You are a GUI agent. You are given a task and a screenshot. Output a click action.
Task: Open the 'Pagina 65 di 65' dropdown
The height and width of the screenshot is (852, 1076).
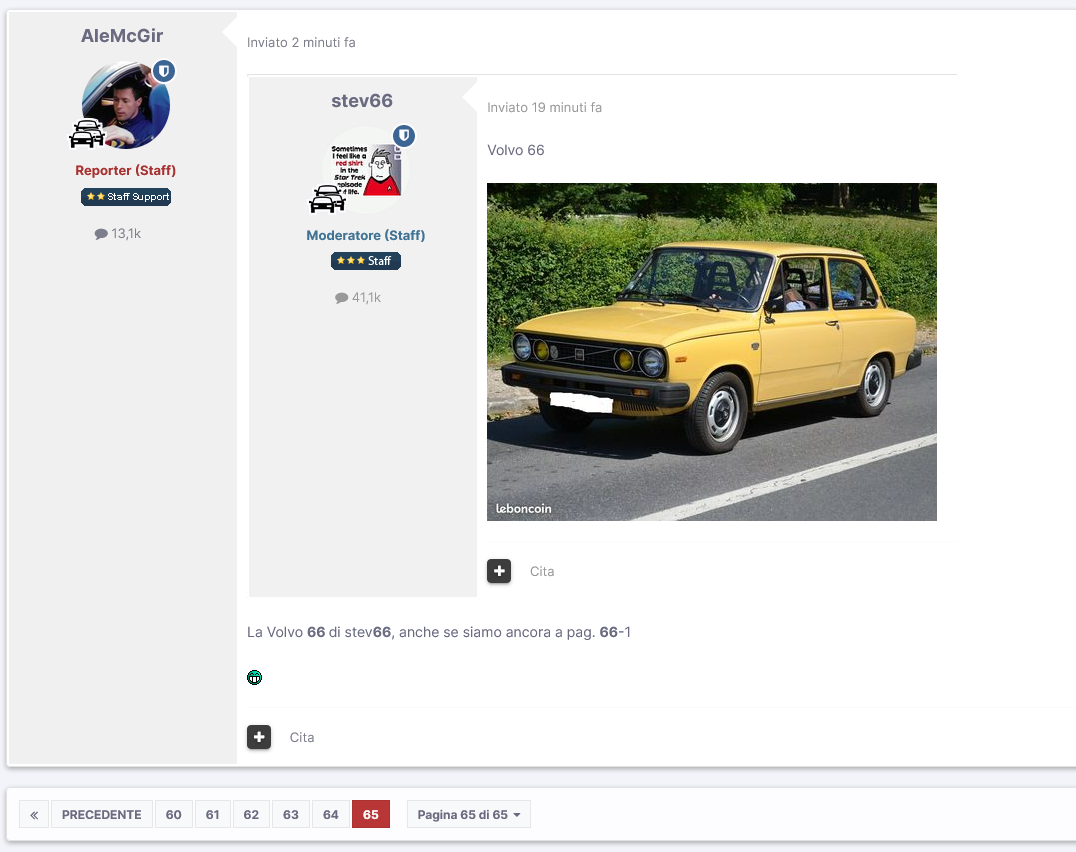click(x=469, y=814)
